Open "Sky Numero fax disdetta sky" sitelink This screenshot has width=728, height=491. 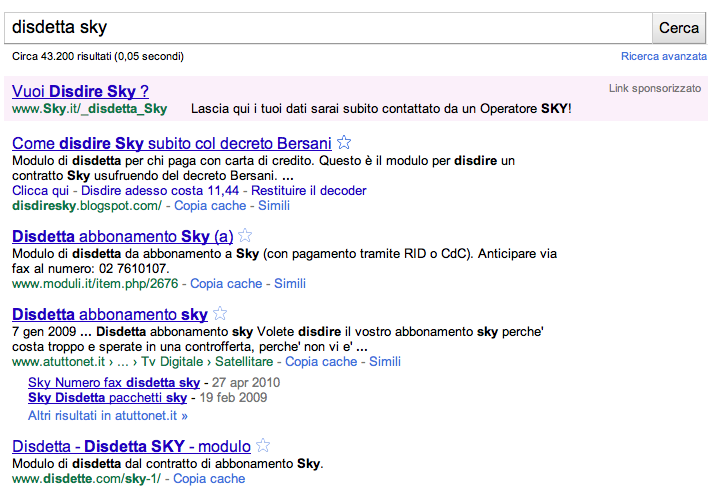click(x=114, y=383)
